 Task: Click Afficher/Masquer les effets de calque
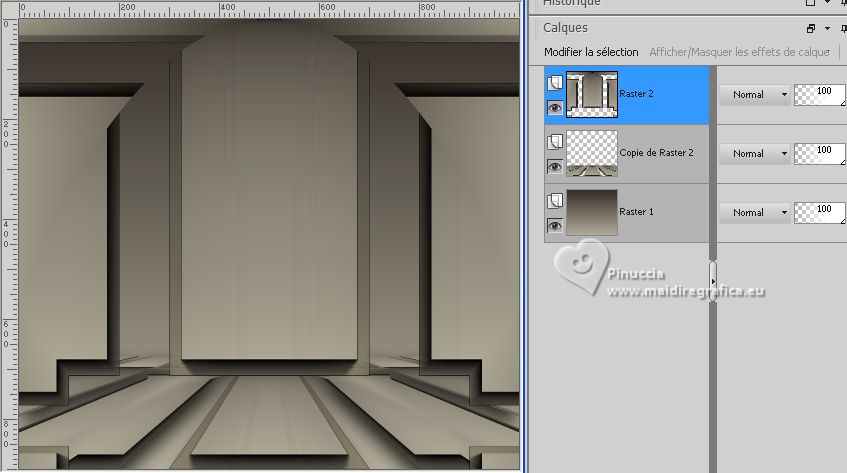pos(739,52)
